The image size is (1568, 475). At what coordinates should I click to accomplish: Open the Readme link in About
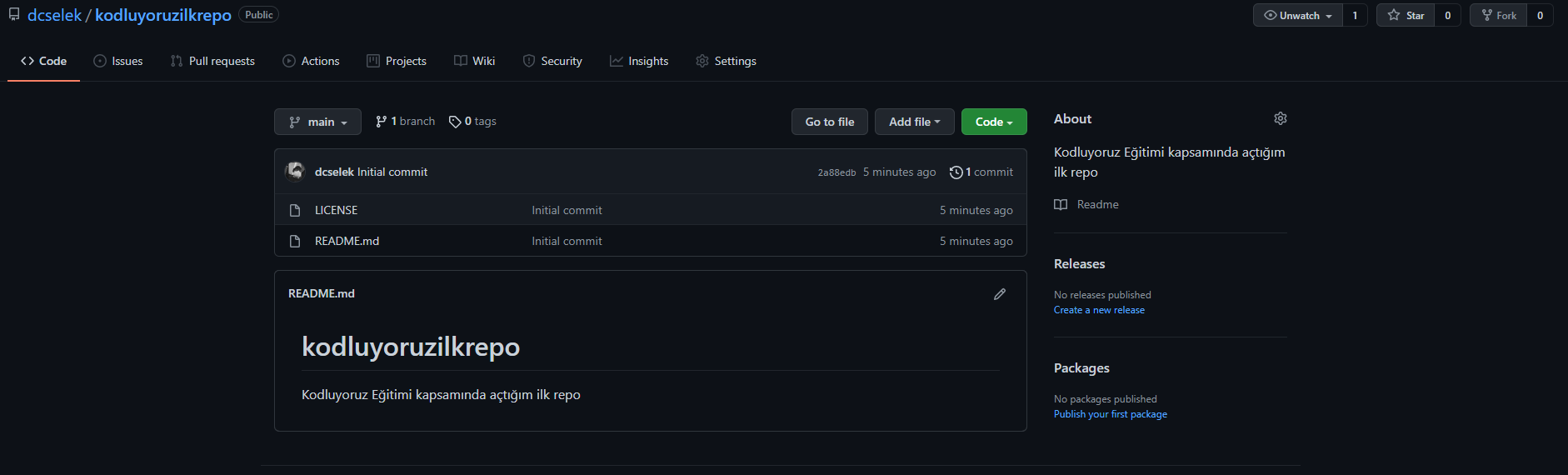[1086, 204]
